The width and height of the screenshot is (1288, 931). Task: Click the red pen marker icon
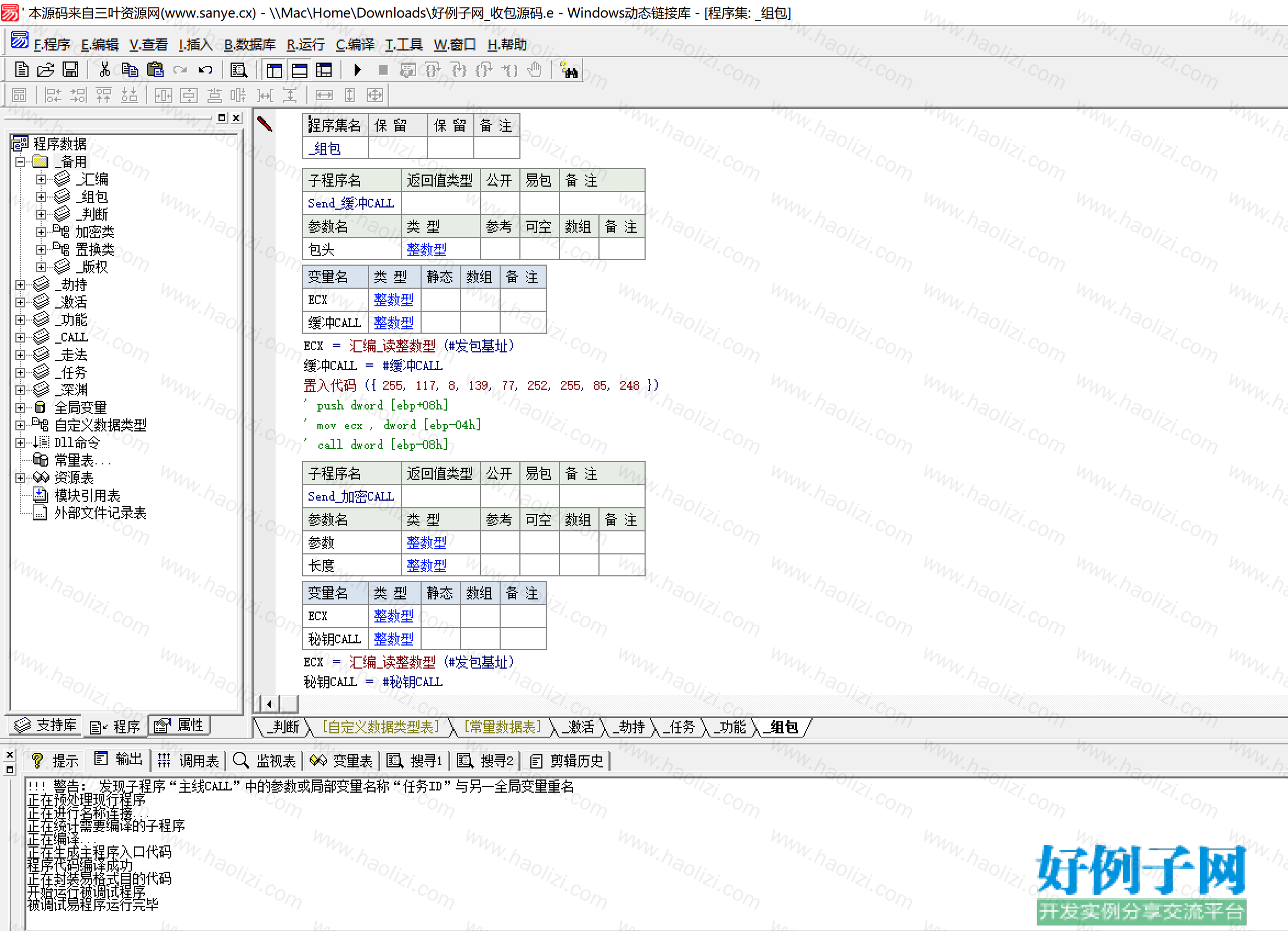tap(265, 124)
